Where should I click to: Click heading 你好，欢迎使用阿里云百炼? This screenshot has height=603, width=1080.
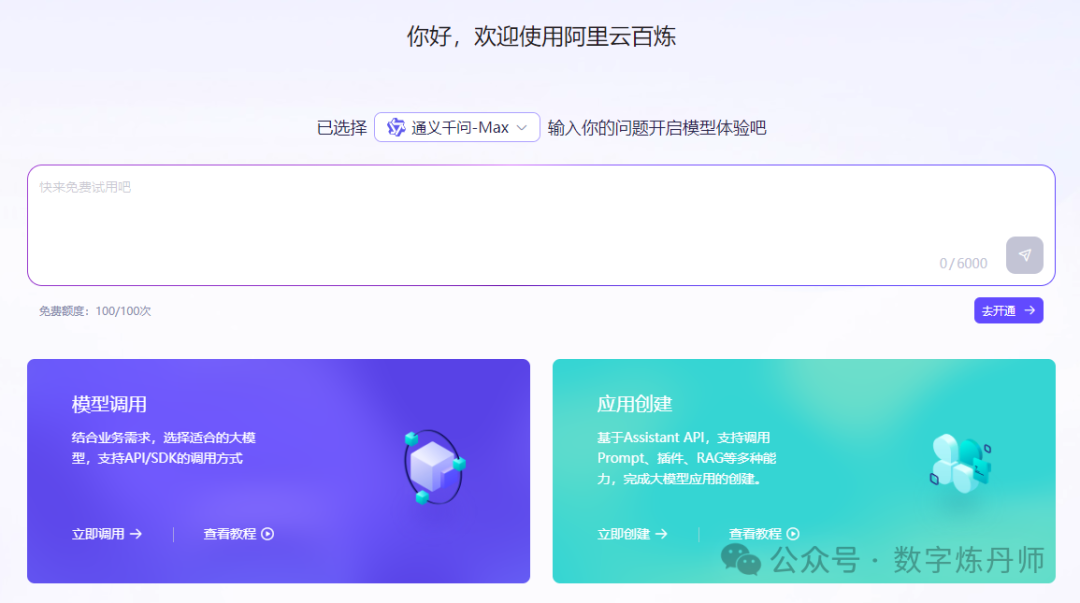pos(541,36)
